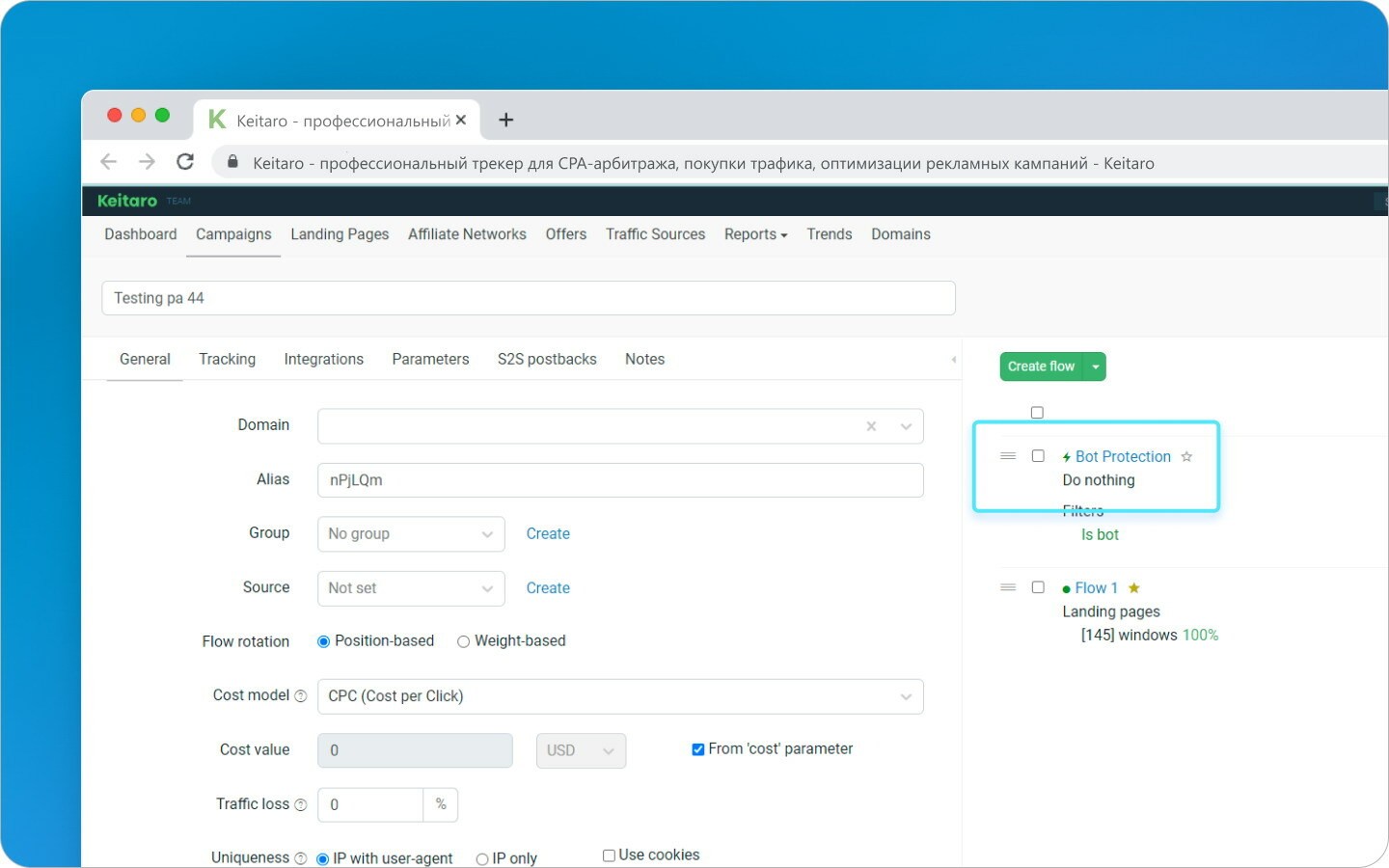Click the '[145] windows' landing page text

pyautogui.click(x=1129, y=635)
